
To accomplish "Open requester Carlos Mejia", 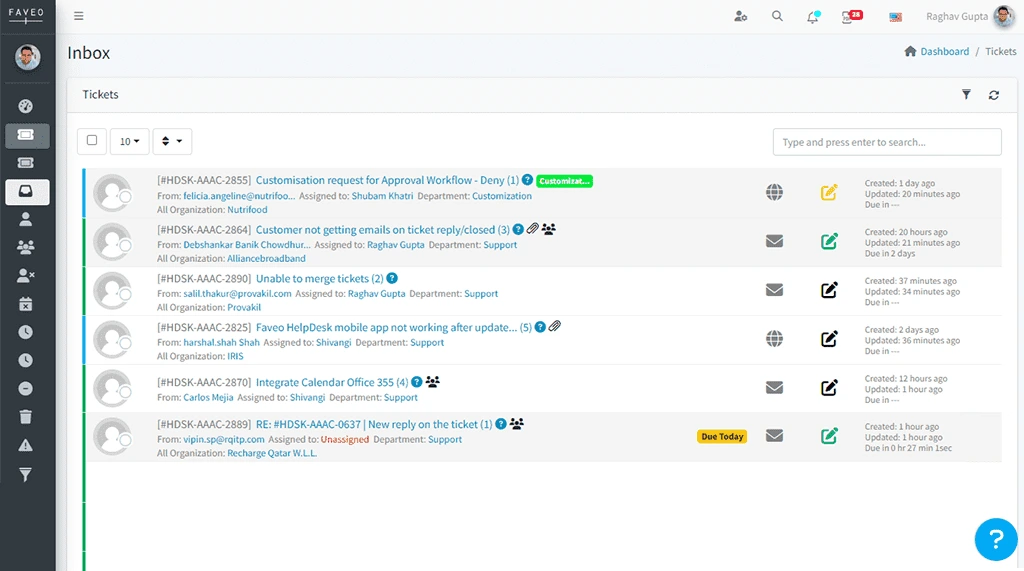I will [208, 398].
